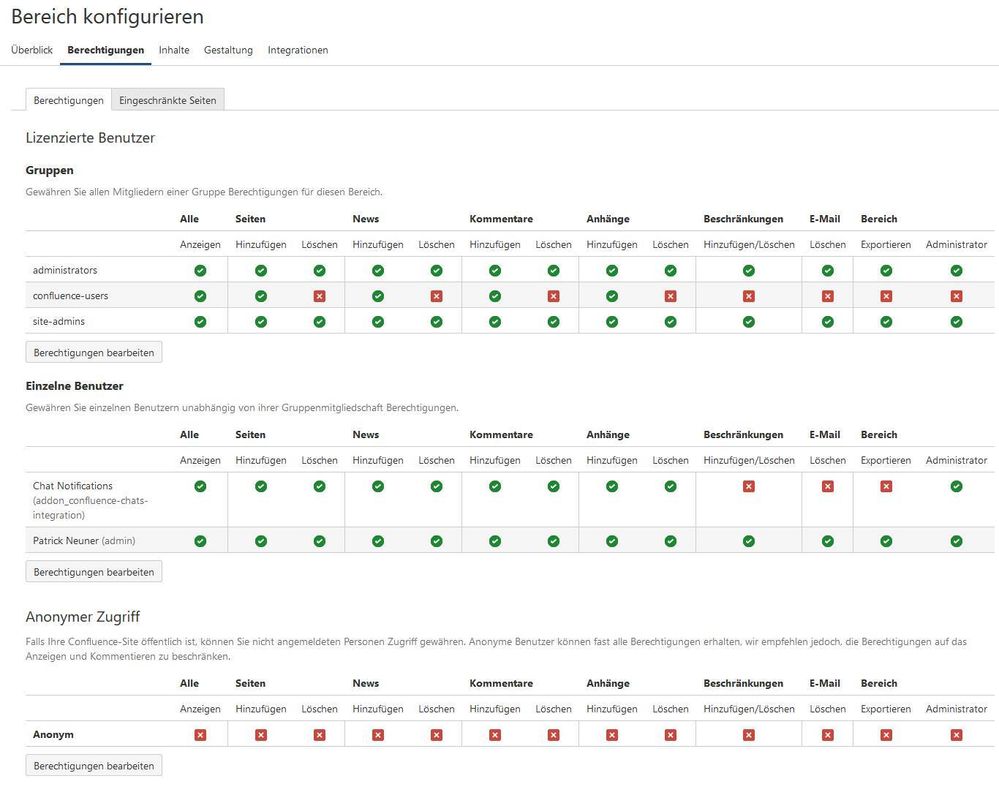The image size is (999, 787).
Task: Click Chat Notifications E-Mail Löschen red cross
Action: tap(828, 486)
